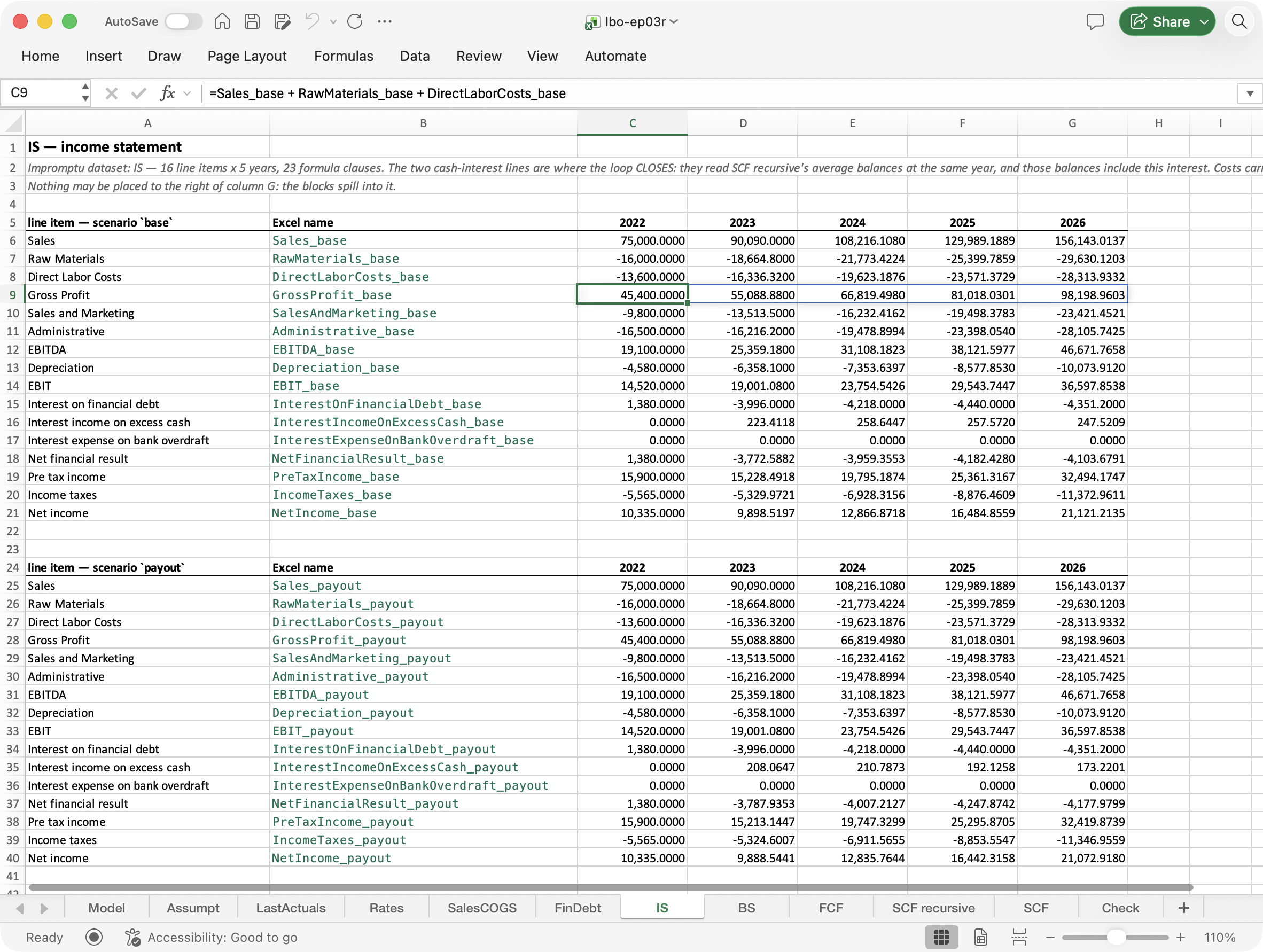The image size is (1263, 952).
Task: Select the column D header
Action: 742,123
